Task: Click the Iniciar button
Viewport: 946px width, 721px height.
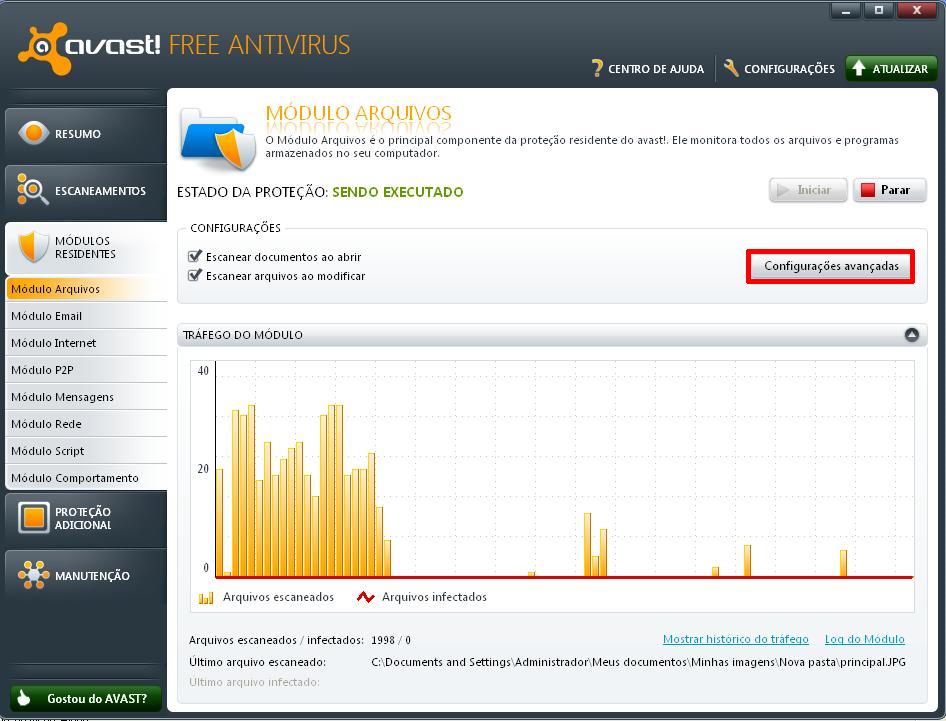Action: click(808, 190)
